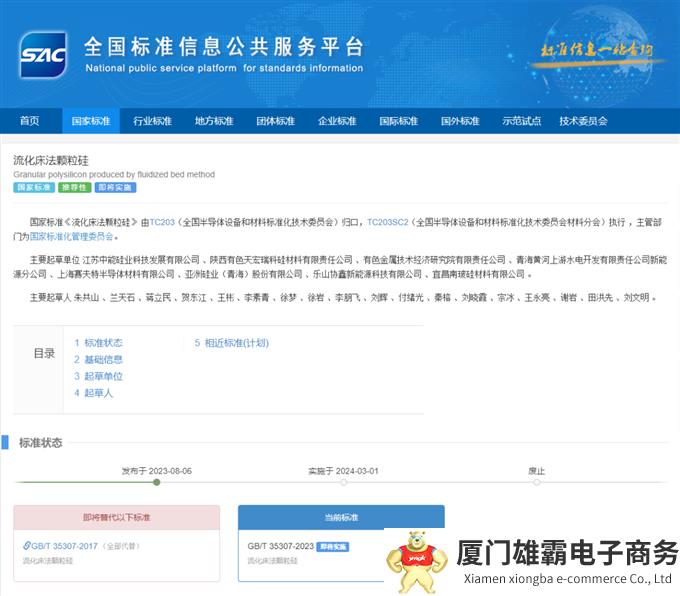680x596 pixels.
Task: Jump to 5 相近标准(计划) section
Action: [x=232, y=343]
